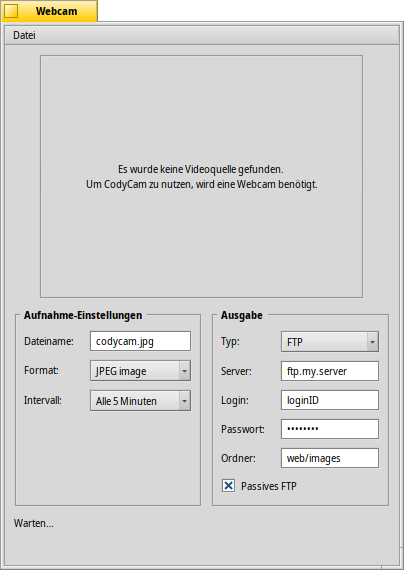Click the yellow window close square icon
Image resolution: width=404 pixels, height=570 pixels.
coord(11,11)
